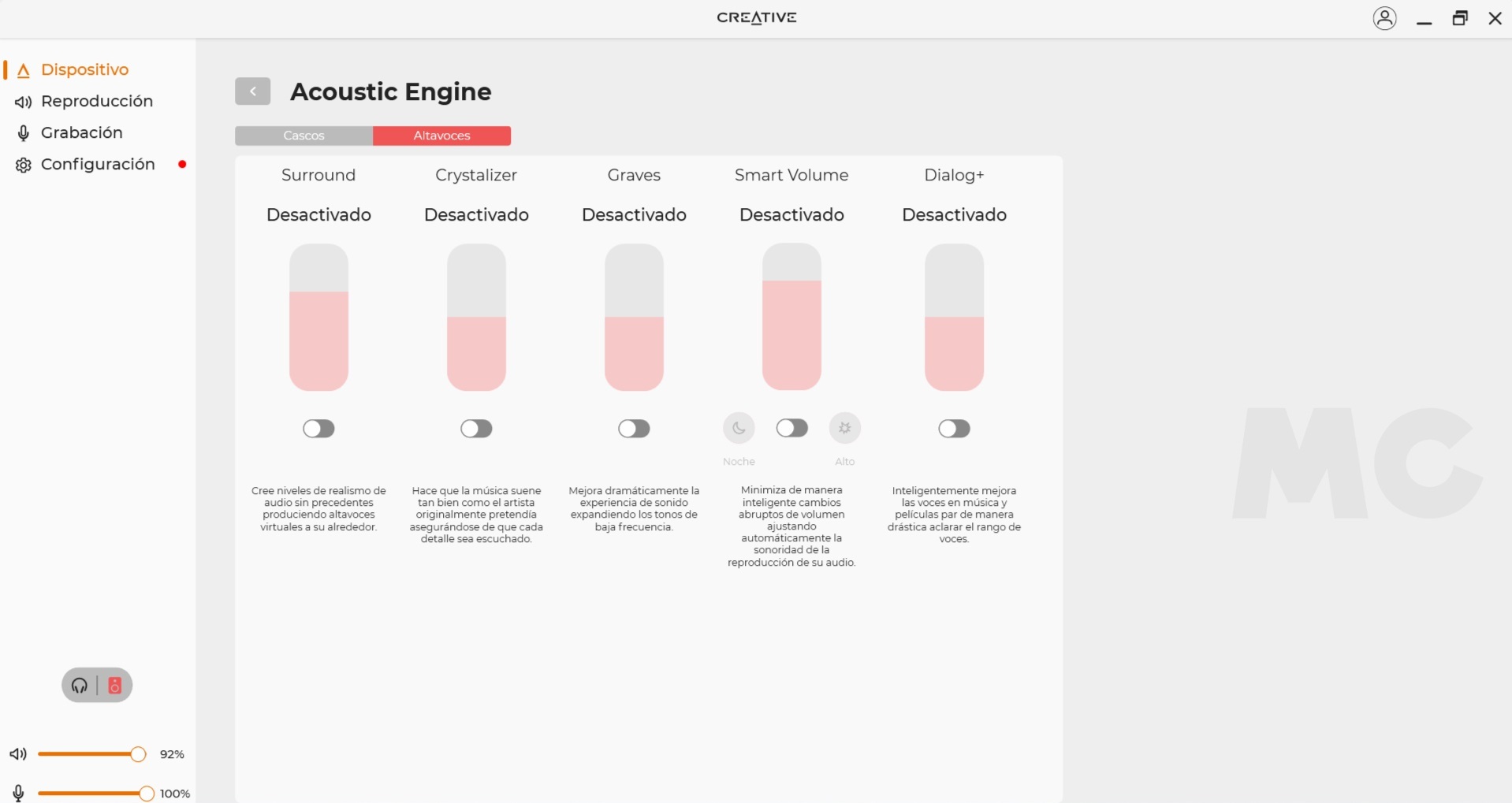Toggle Smart Volume on
The image size is (1512, 803).
791,428
